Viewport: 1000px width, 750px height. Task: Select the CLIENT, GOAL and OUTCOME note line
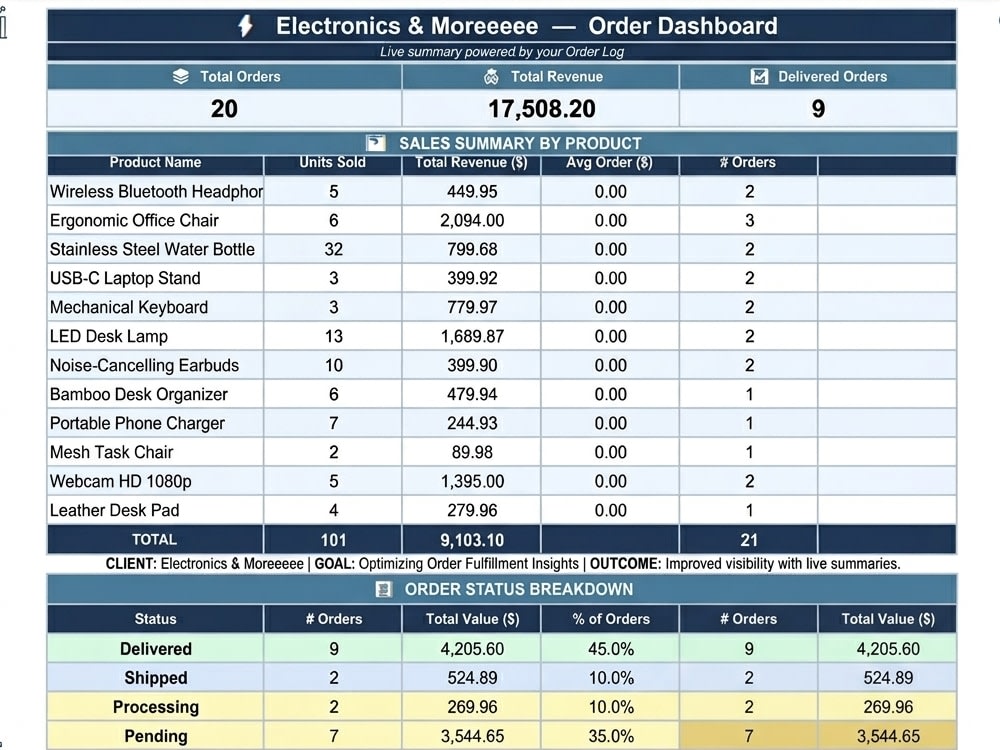(503, 564)
